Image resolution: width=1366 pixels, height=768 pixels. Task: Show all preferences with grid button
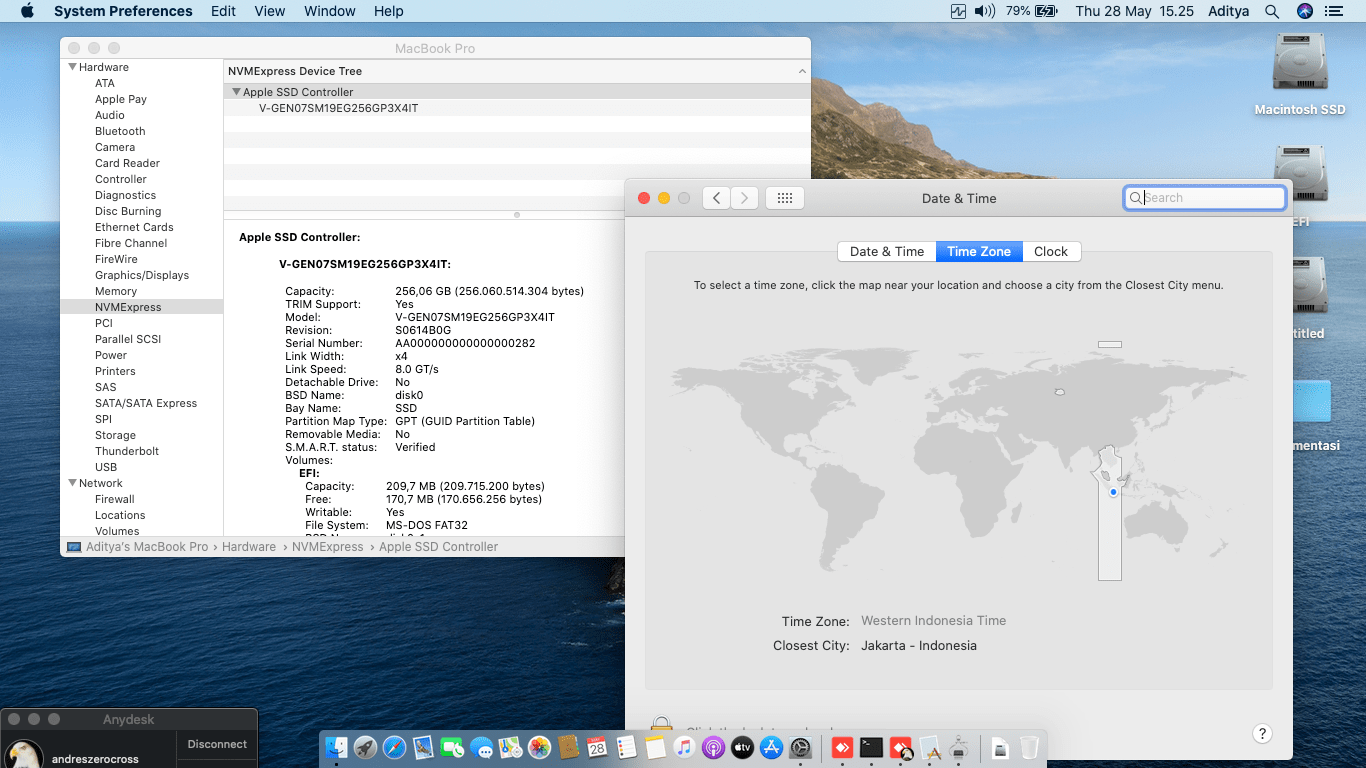(785, 198)
